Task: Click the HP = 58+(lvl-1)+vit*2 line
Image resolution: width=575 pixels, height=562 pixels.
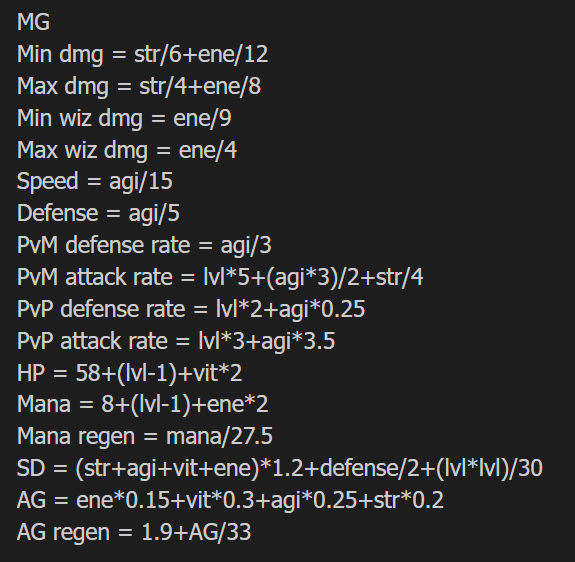Action: click(129, 373)
